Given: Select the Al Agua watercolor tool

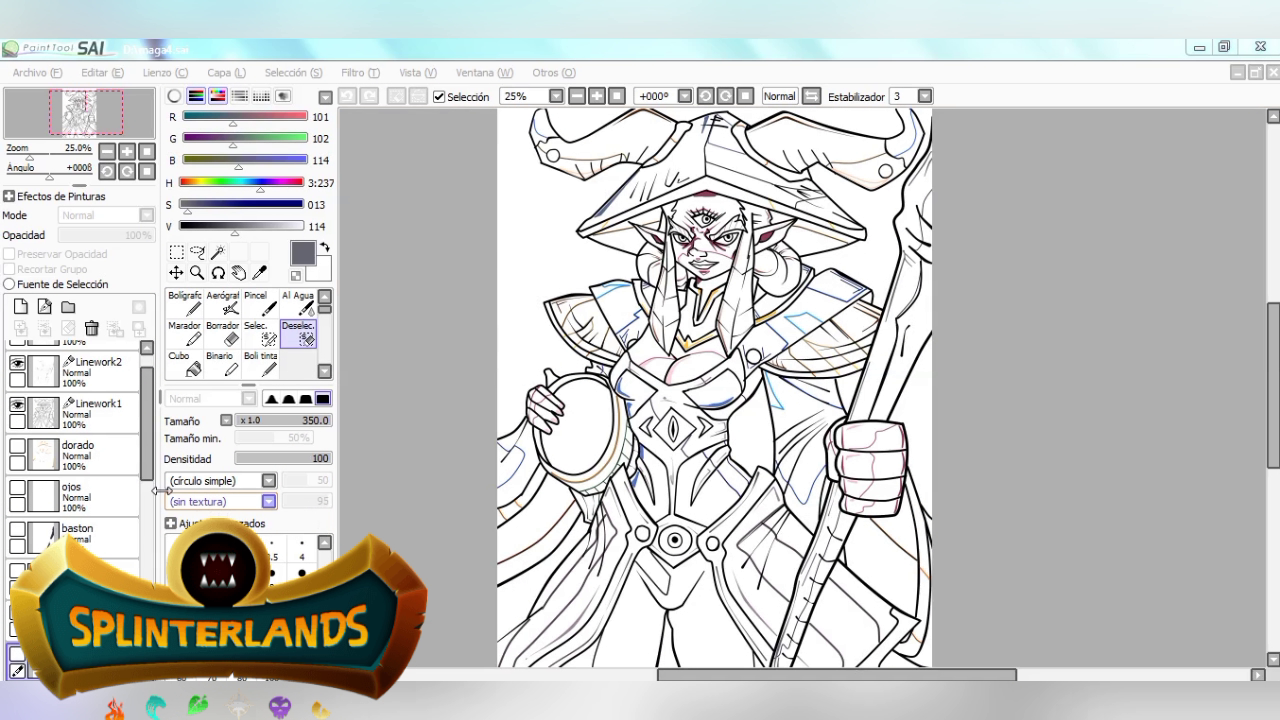Looking at the screenshot, I should (298, 304).
